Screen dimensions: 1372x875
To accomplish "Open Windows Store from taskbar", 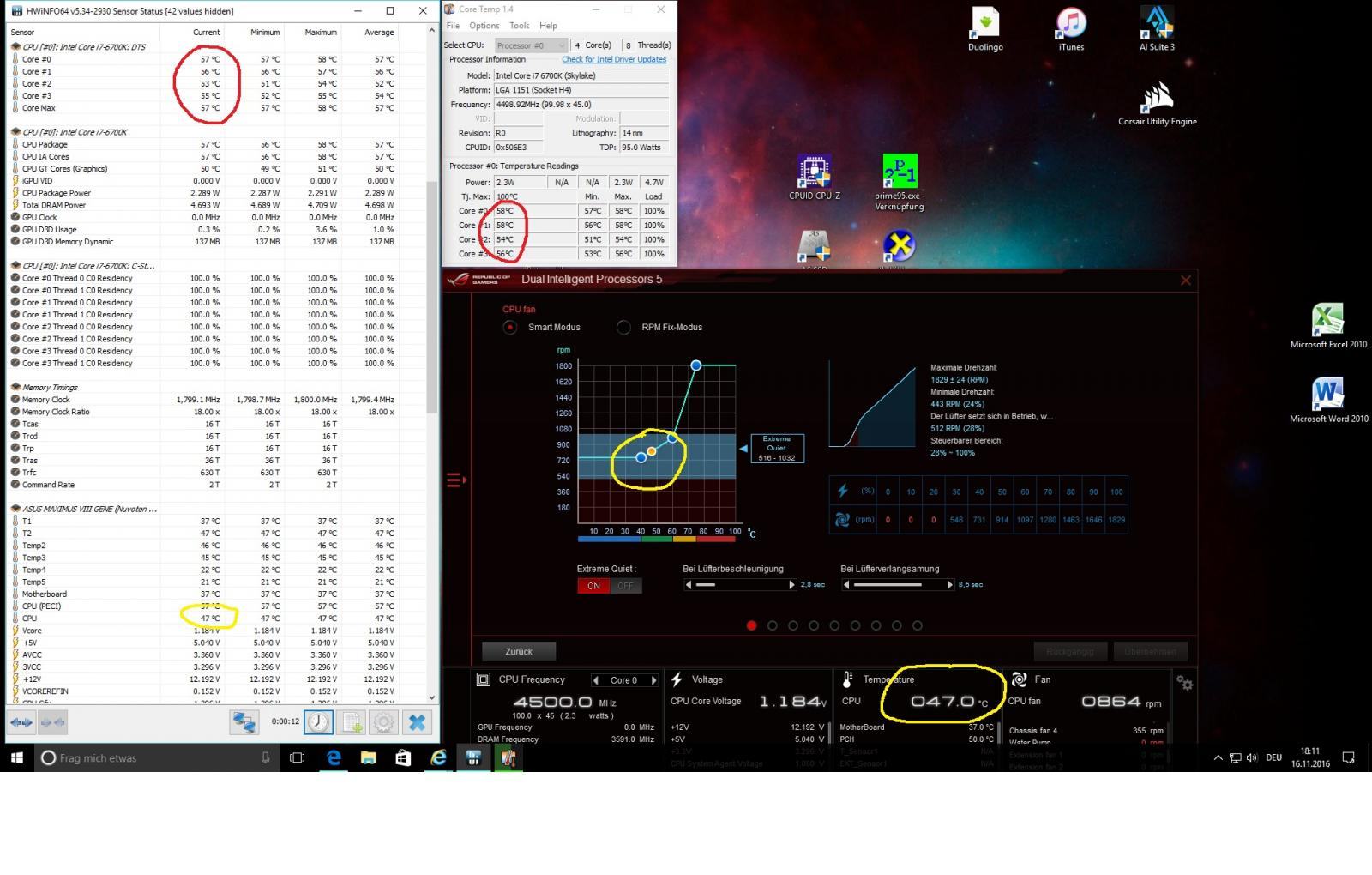I will coord(403,757).
